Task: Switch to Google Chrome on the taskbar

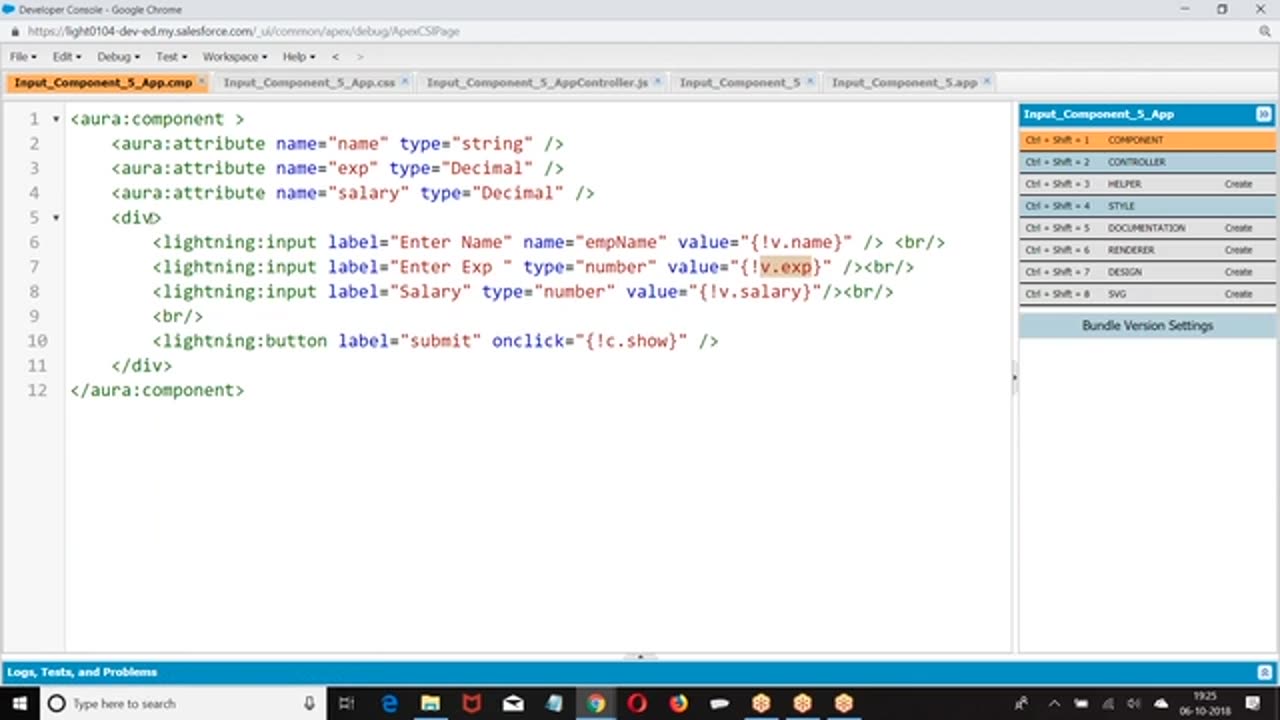Action: pos(596,703)
